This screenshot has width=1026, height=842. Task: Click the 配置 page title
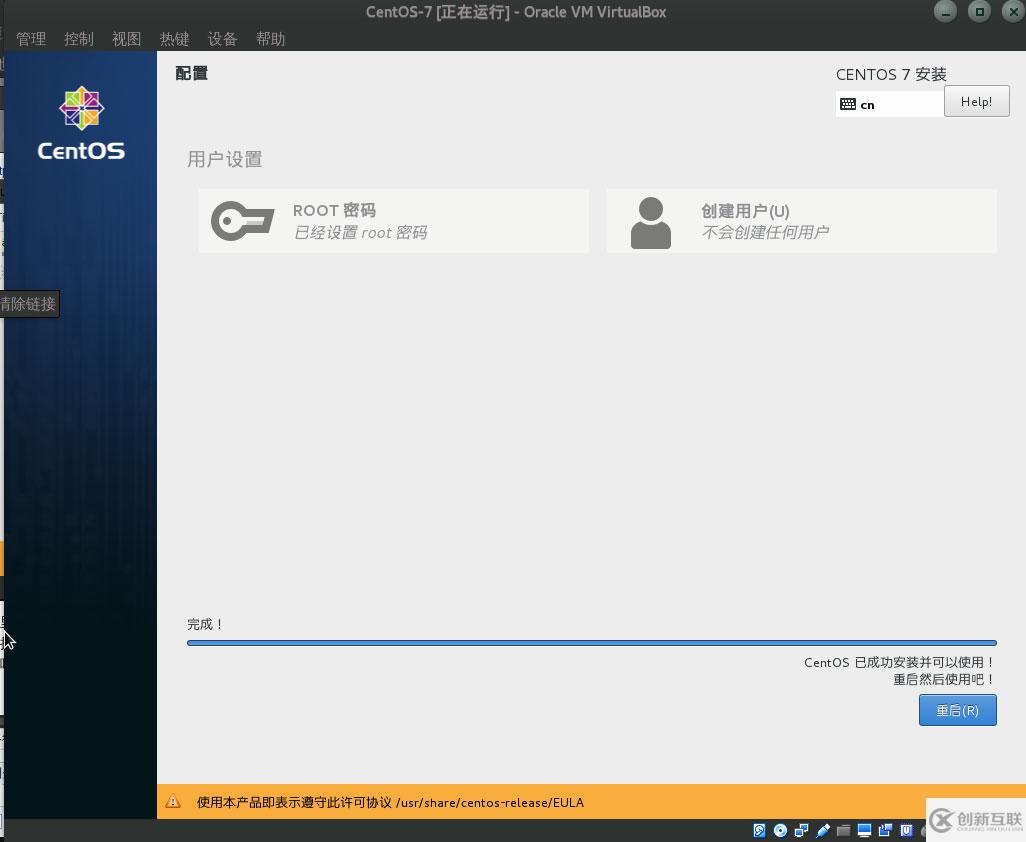coord(192,73)
